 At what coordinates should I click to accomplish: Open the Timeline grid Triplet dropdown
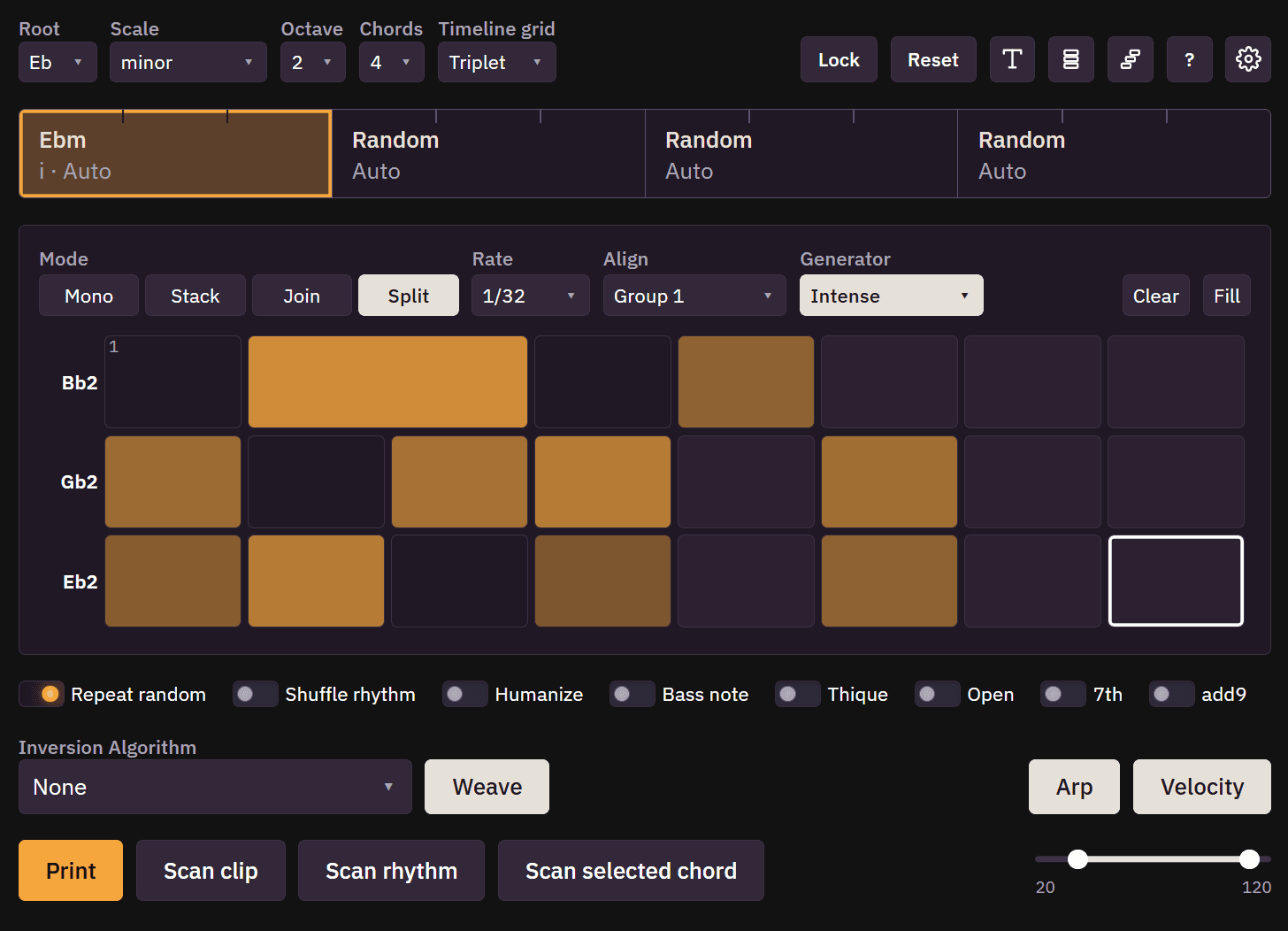pos(497,62)
